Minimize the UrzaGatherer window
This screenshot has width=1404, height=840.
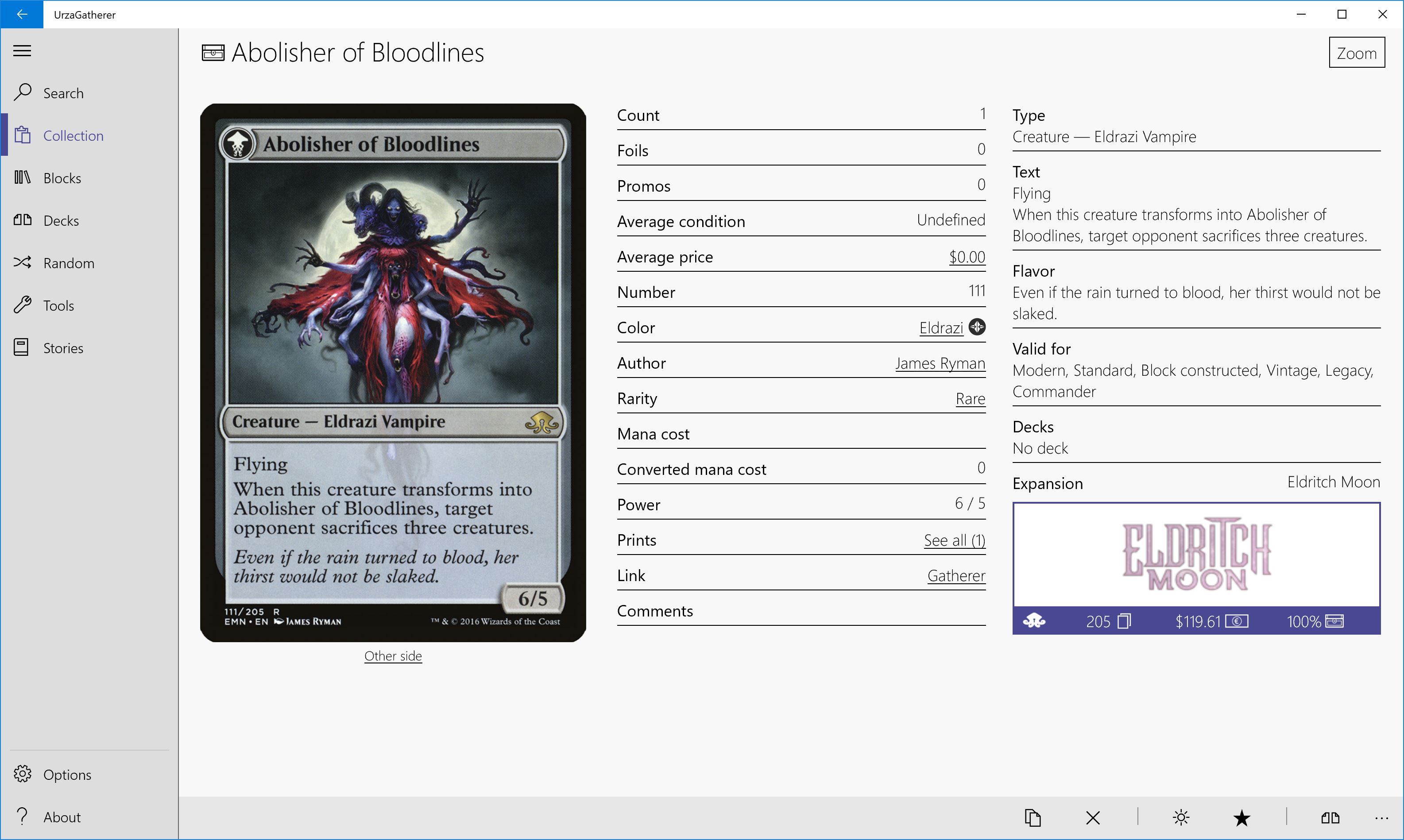[1301, 14]
